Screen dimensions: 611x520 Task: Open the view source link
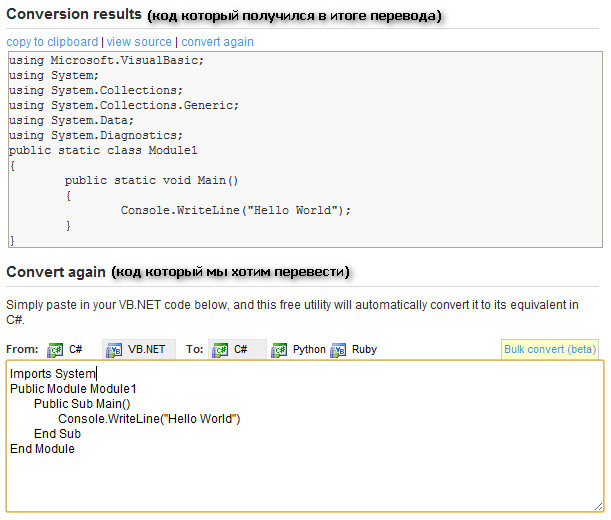(x=139, y=42)
